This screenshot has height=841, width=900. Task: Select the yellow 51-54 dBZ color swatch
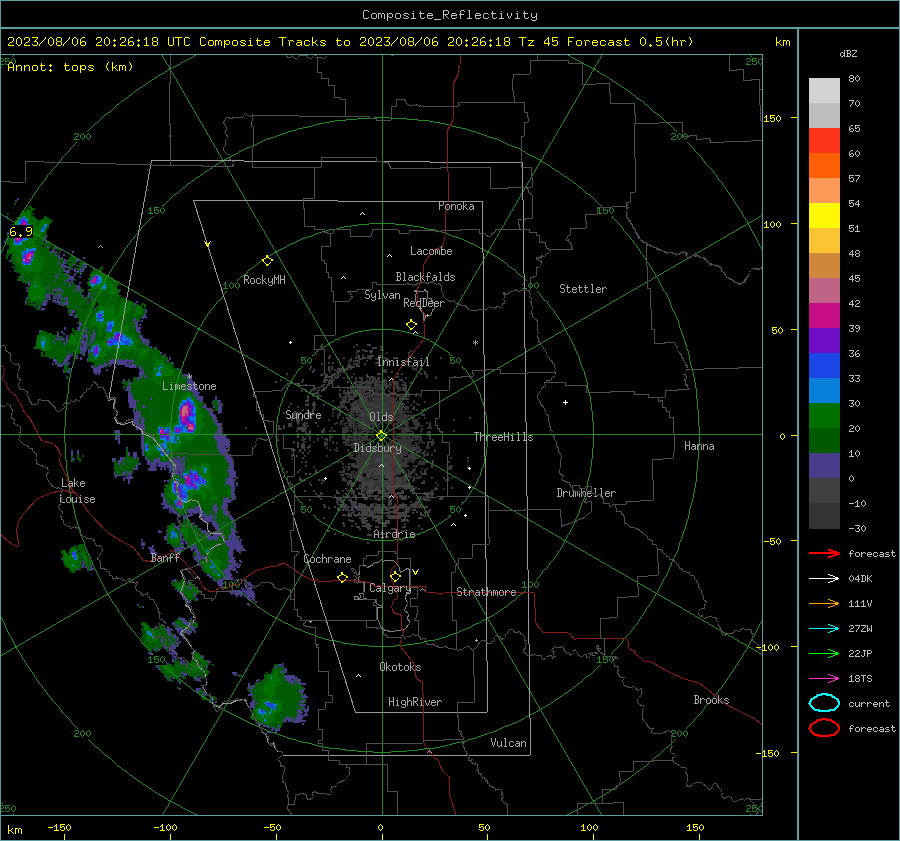click(824, 216)
